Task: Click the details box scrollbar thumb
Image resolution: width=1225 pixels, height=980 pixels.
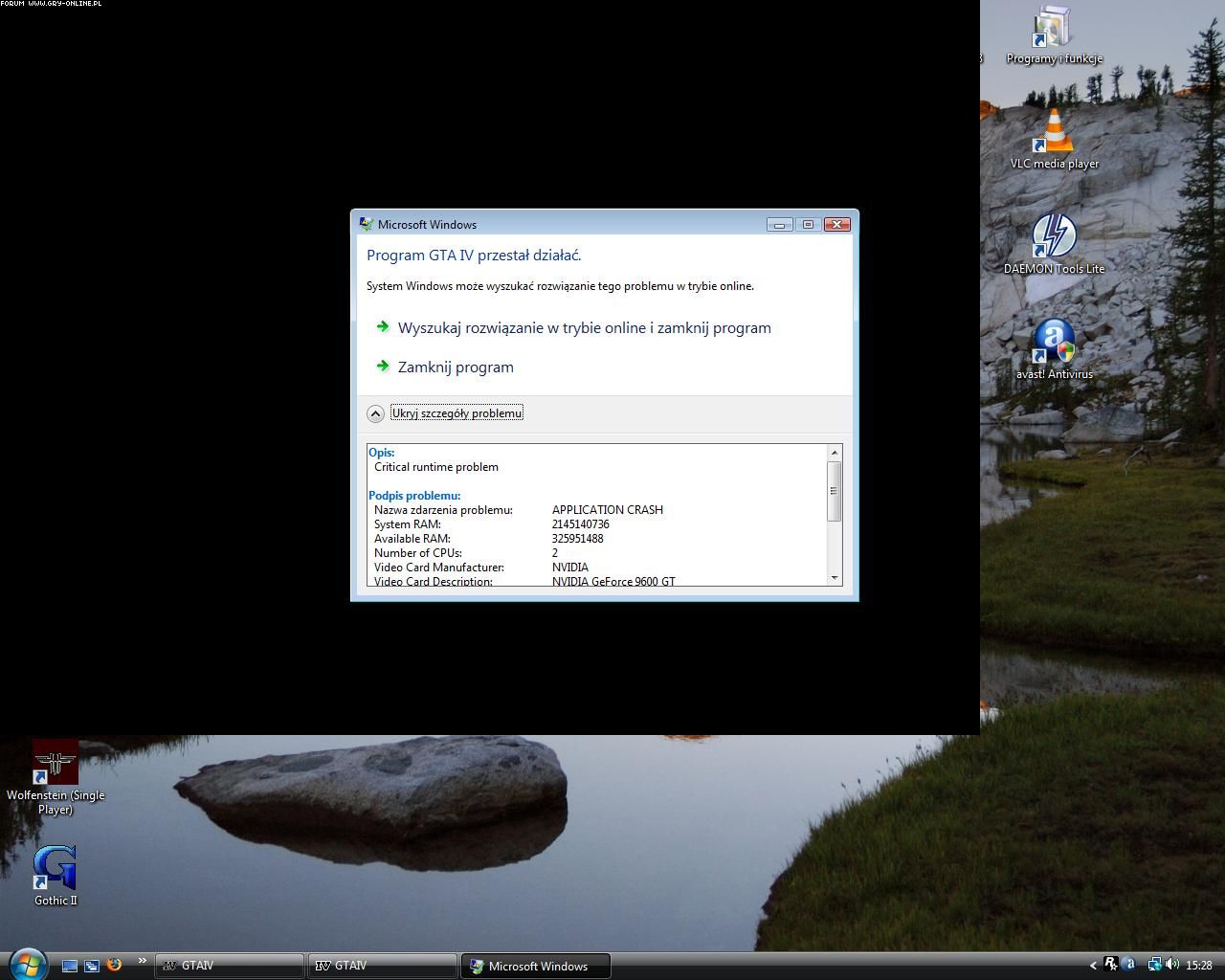Action: (x=835, y=491)
